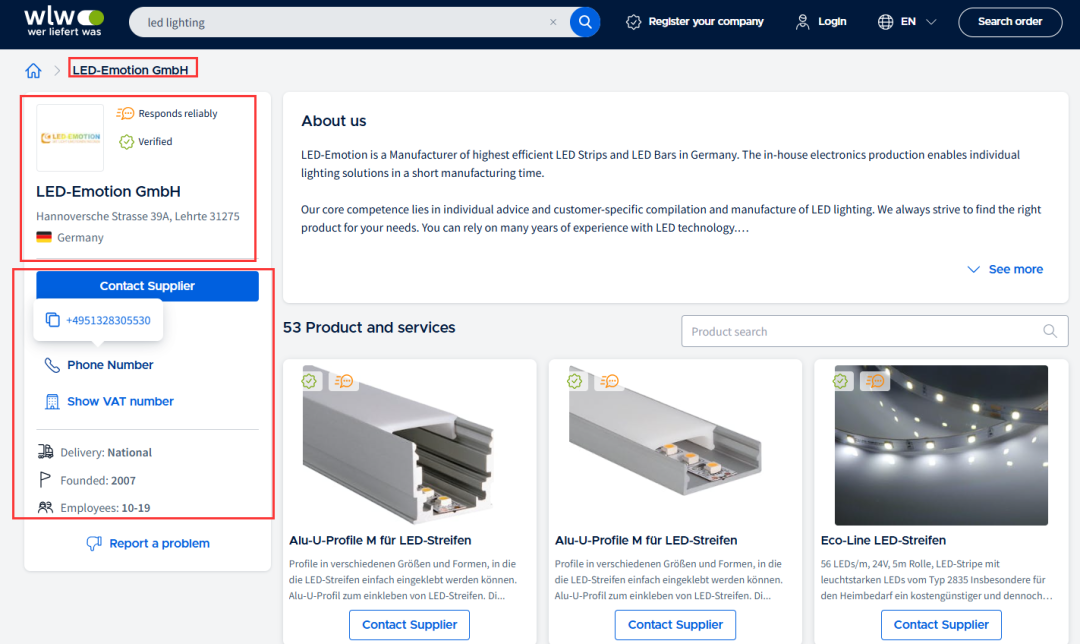
Task: Click the wlw home logo
Action: (x=63, y=21)
